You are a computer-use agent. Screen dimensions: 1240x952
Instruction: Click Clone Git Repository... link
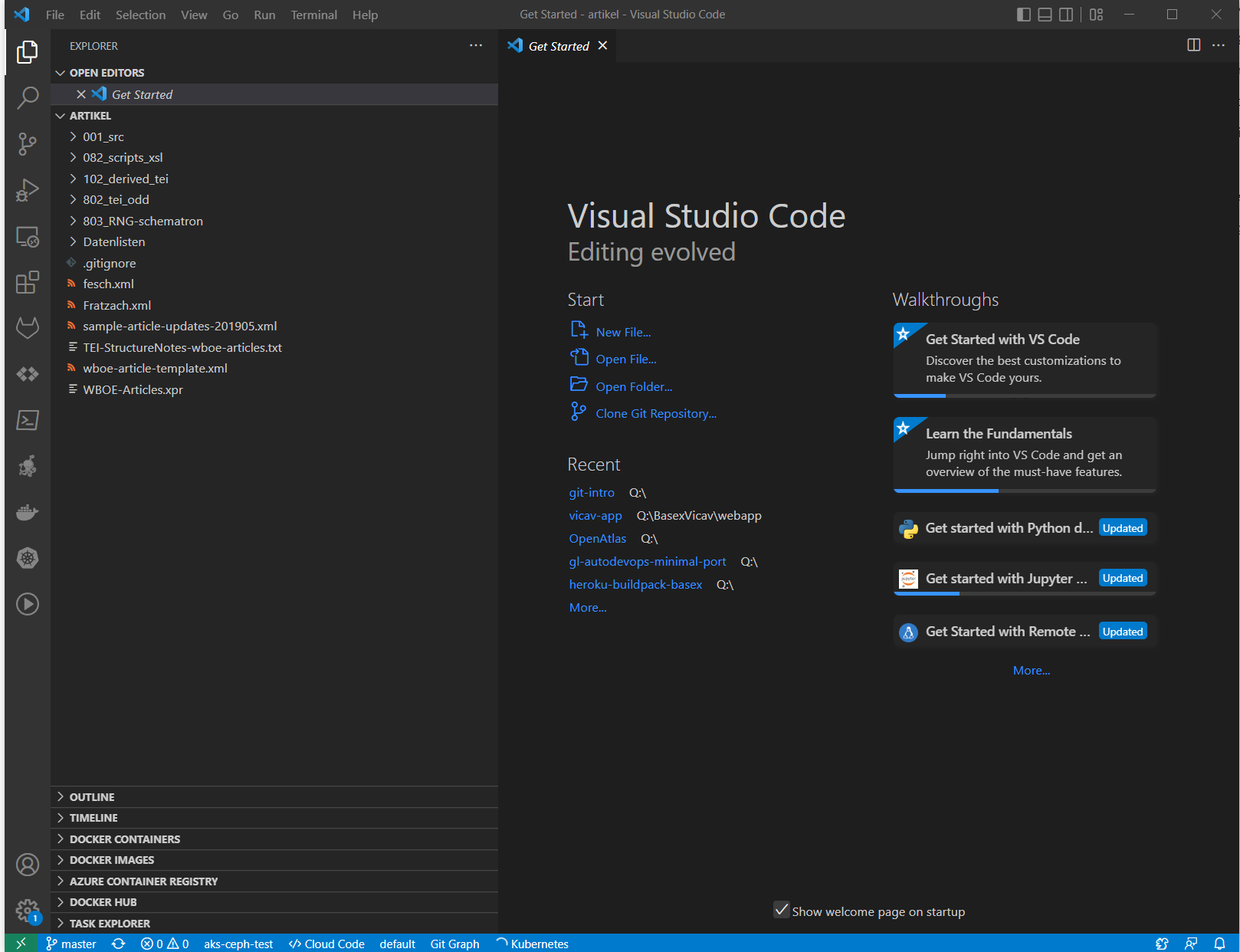tap(656, 413)
